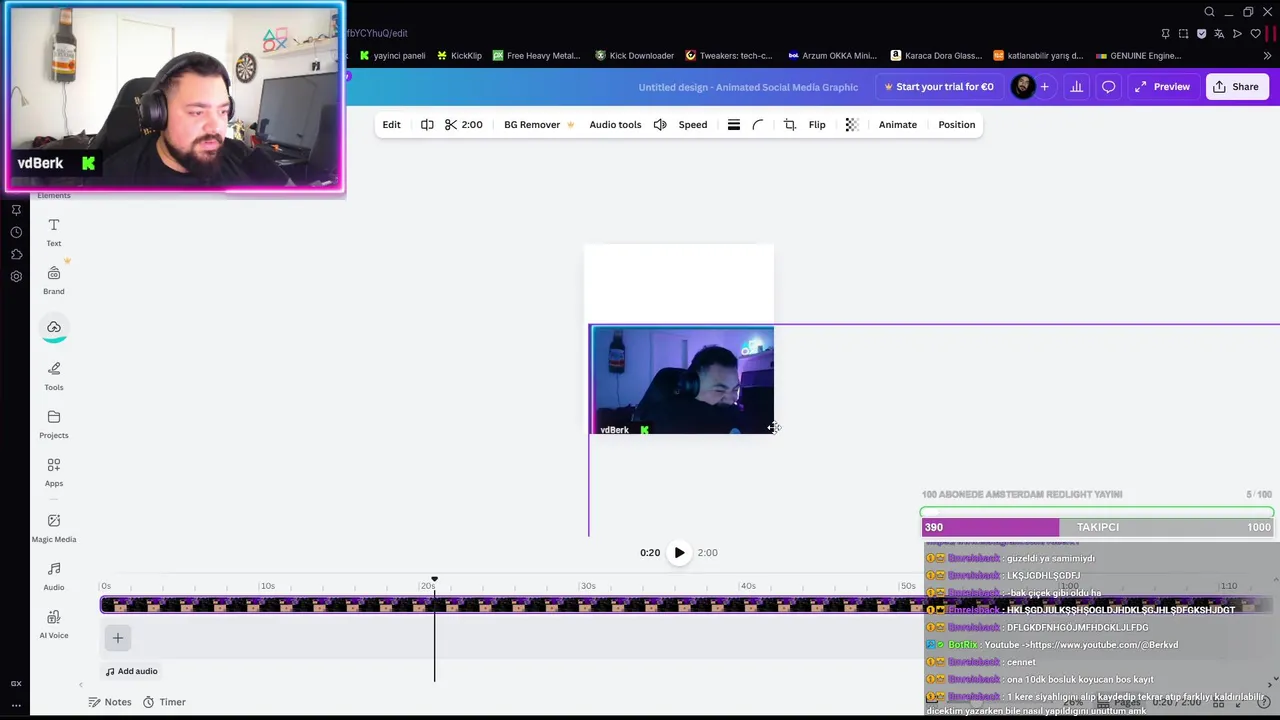Open the Karaca Dora Glass bookmark
This screenshot has height=720, width=1280.
tap(937, 56)
